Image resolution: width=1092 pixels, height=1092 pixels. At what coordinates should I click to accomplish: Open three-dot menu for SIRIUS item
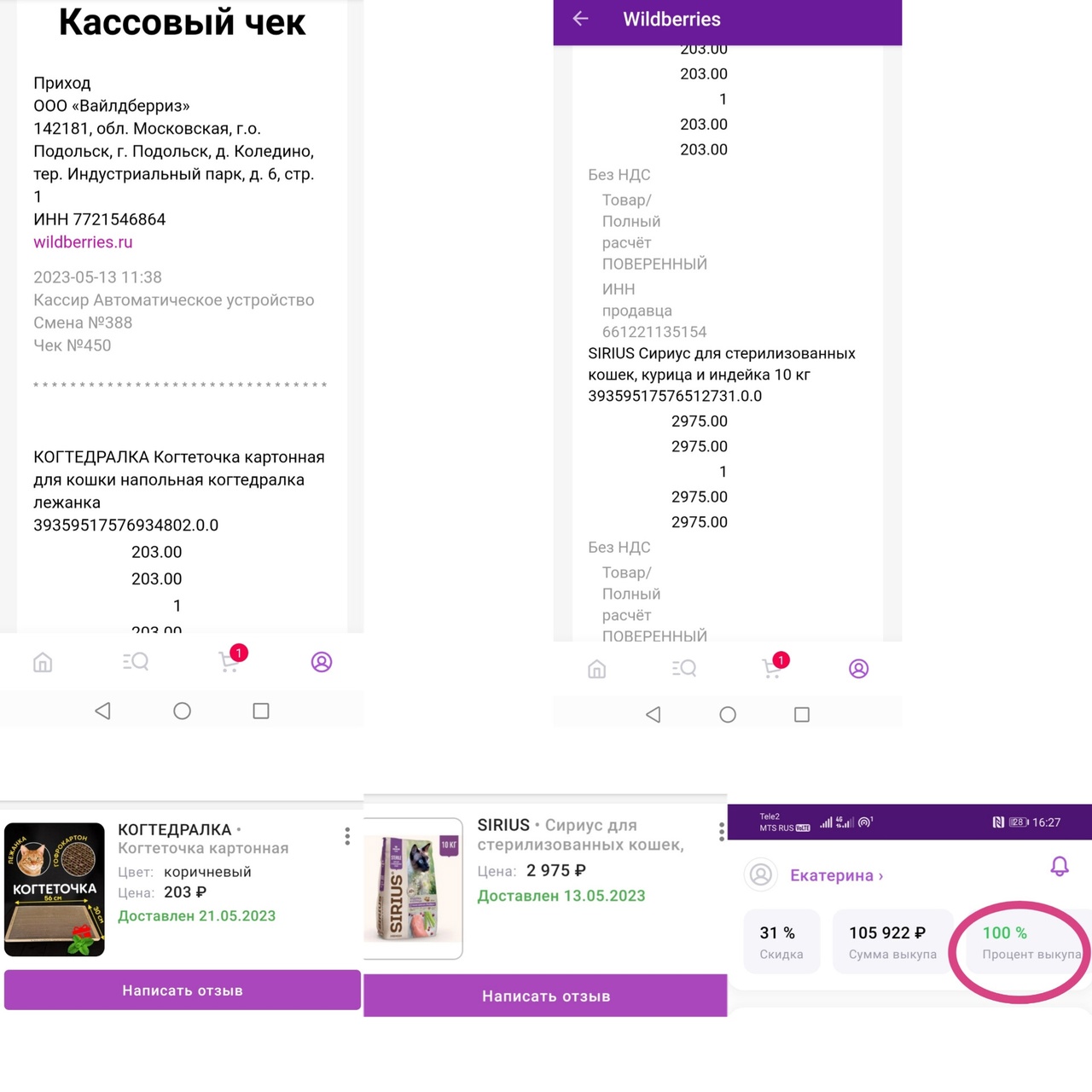point(722,832)
